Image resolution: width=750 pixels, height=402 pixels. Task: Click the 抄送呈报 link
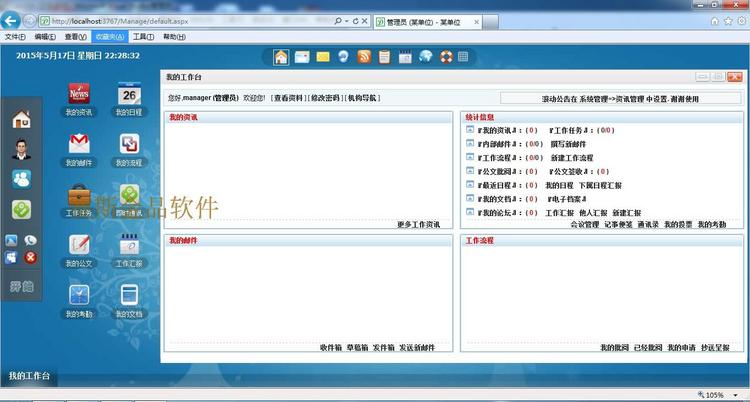(715, 348)
